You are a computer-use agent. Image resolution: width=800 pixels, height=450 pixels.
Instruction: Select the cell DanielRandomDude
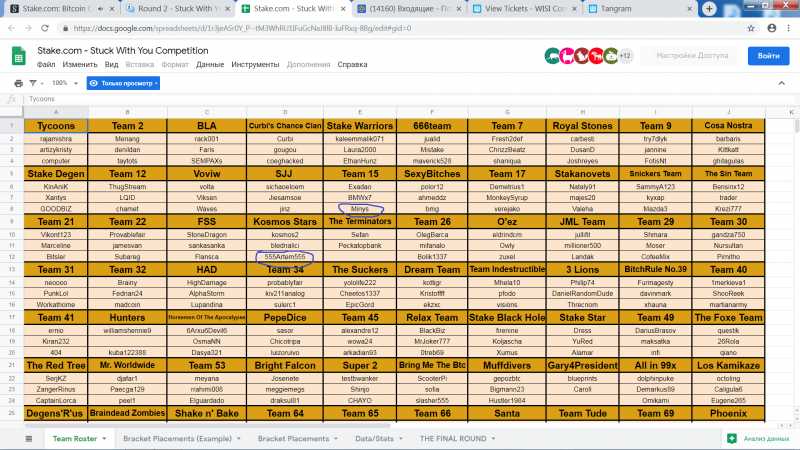(x=582, y=293)
